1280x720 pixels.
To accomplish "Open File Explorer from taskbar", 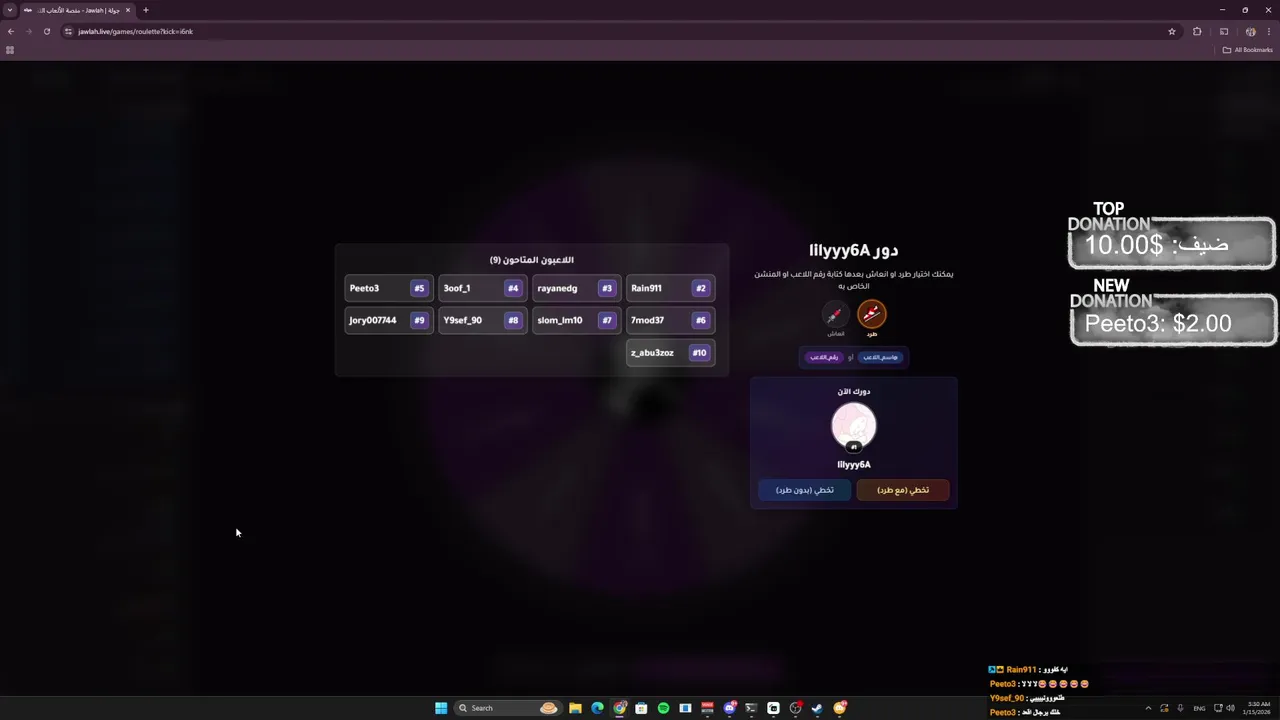I will click(x=575, y=708).
